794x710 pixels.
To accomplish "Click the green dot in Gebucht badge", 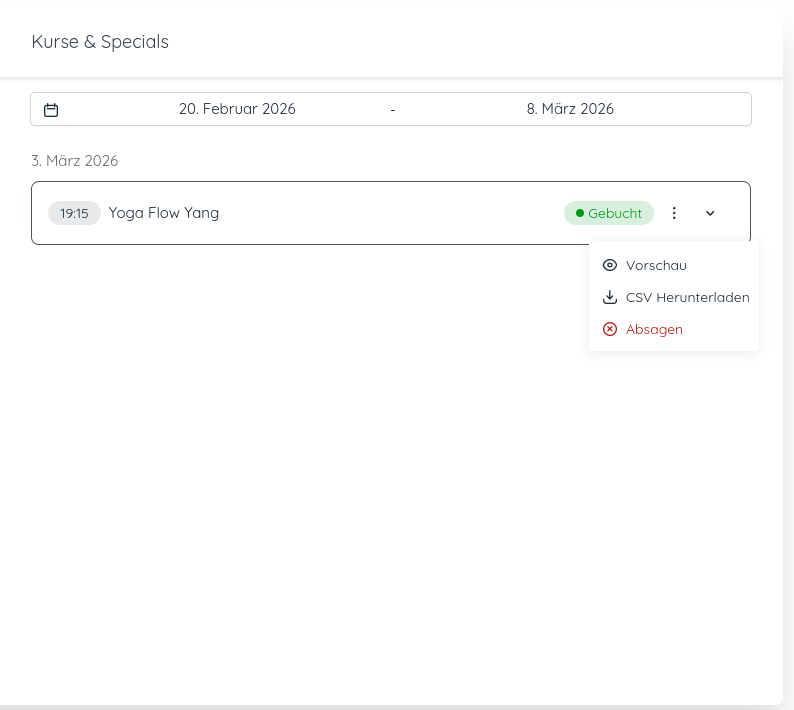I will point(580,213).
